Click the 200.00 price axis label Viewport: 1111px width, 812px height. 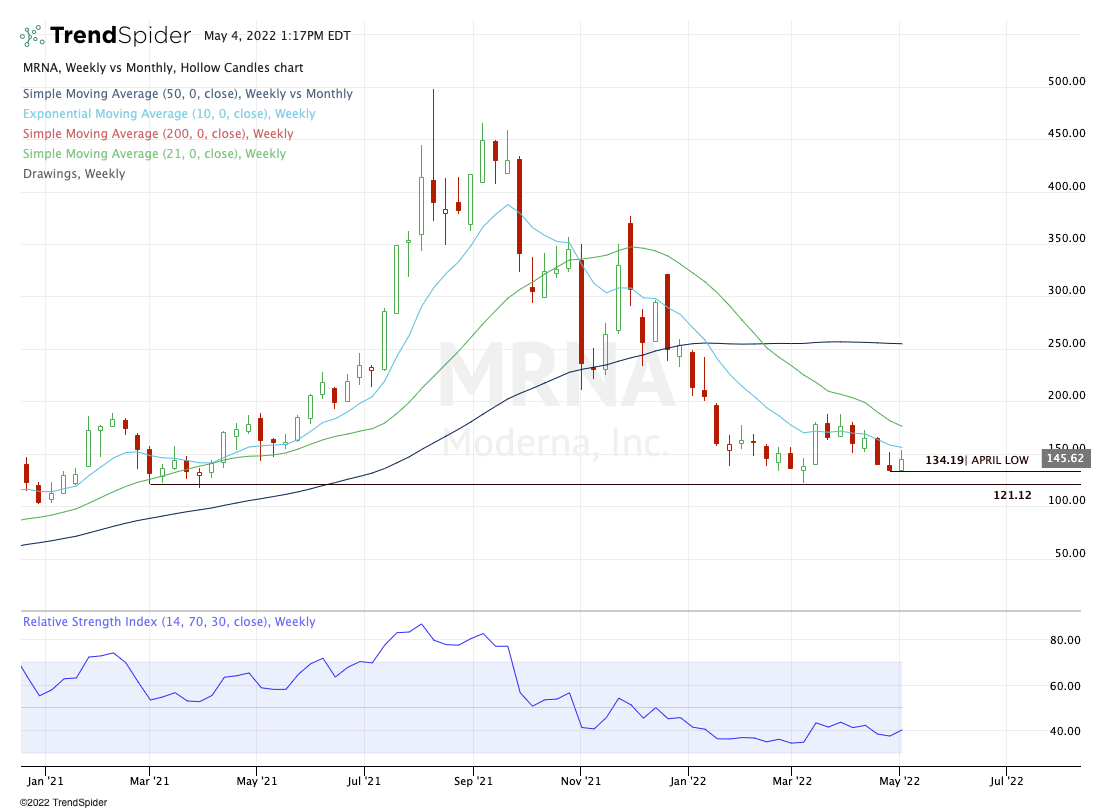click(1066, 395)
